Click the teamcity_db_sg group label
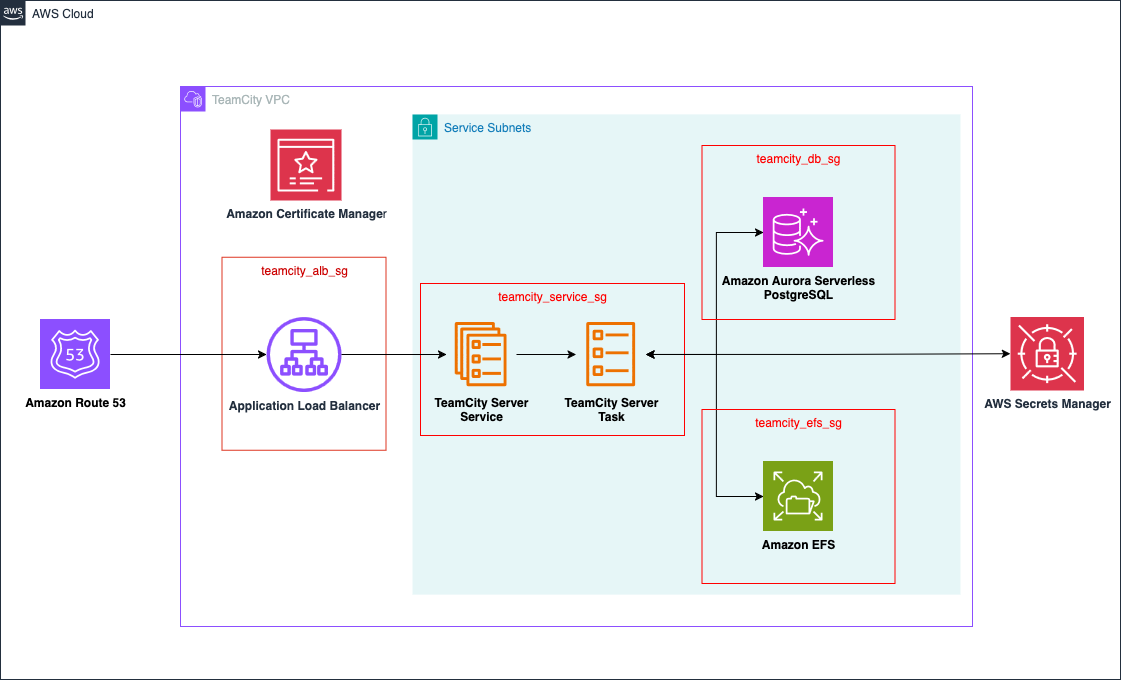 797,158
